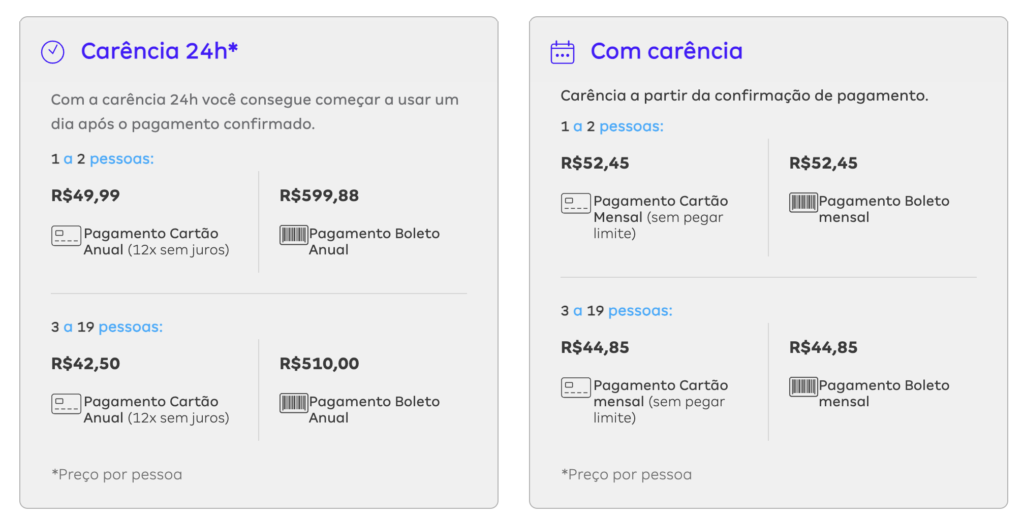This screenshot has width=1024, height=520.
Task: Click the barcode icon under R$599,88
Action: pyautogui.click(x=293, y=235)
